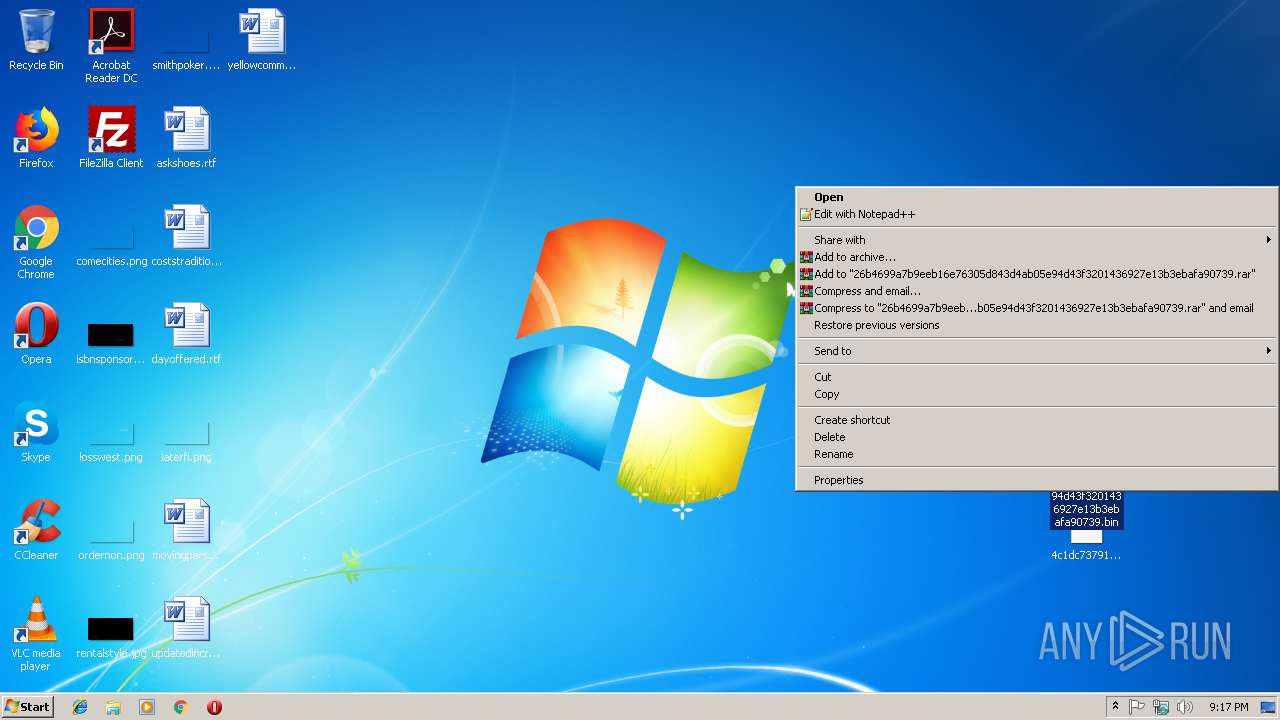The width and height of the screenshot is (1280, 720).
Task: Launch Google Chrome from desktop
Action: click(36, 242)
